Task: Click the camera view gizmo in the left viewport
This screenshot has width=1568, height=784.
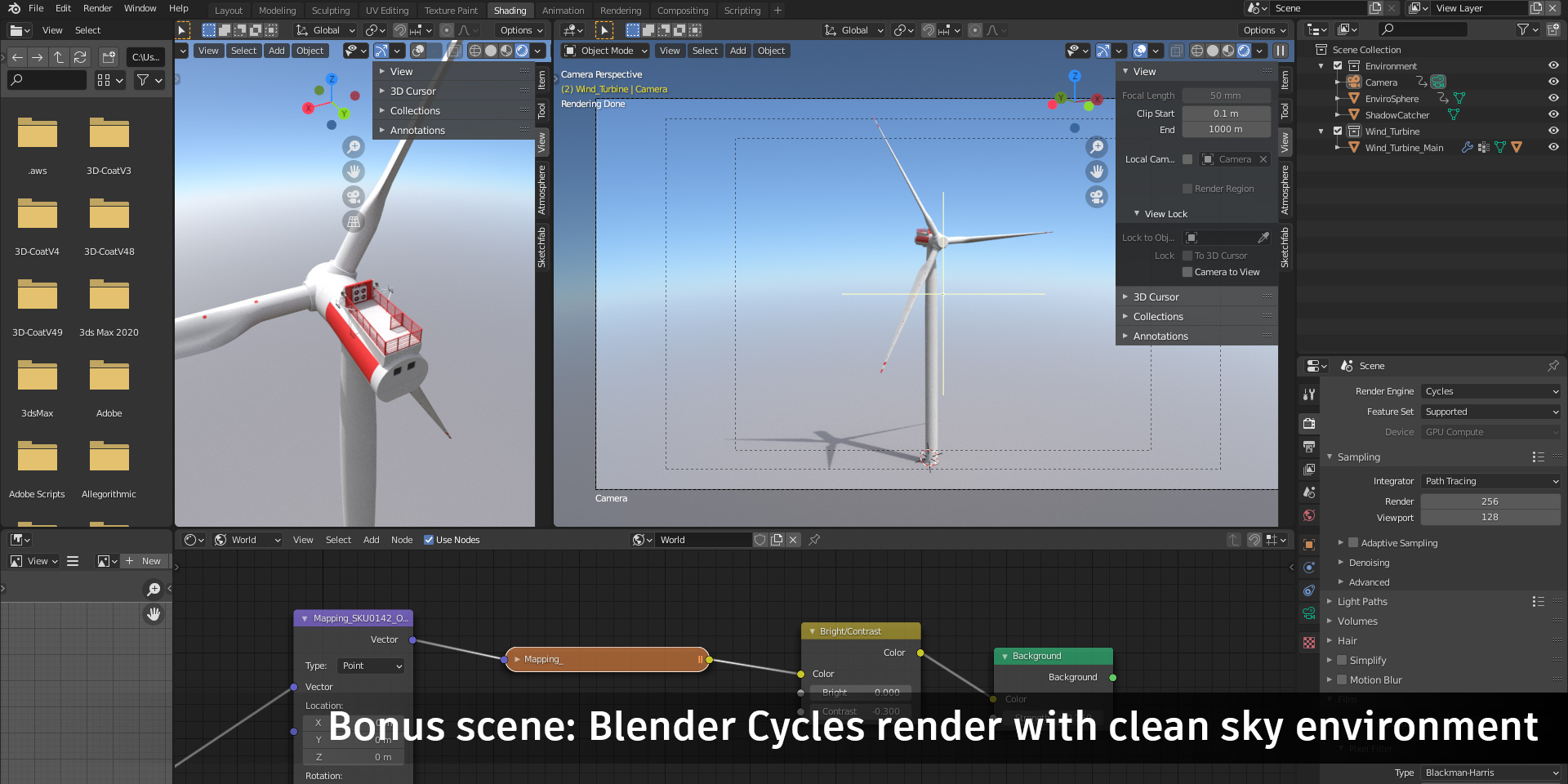Action: (354, 196)
